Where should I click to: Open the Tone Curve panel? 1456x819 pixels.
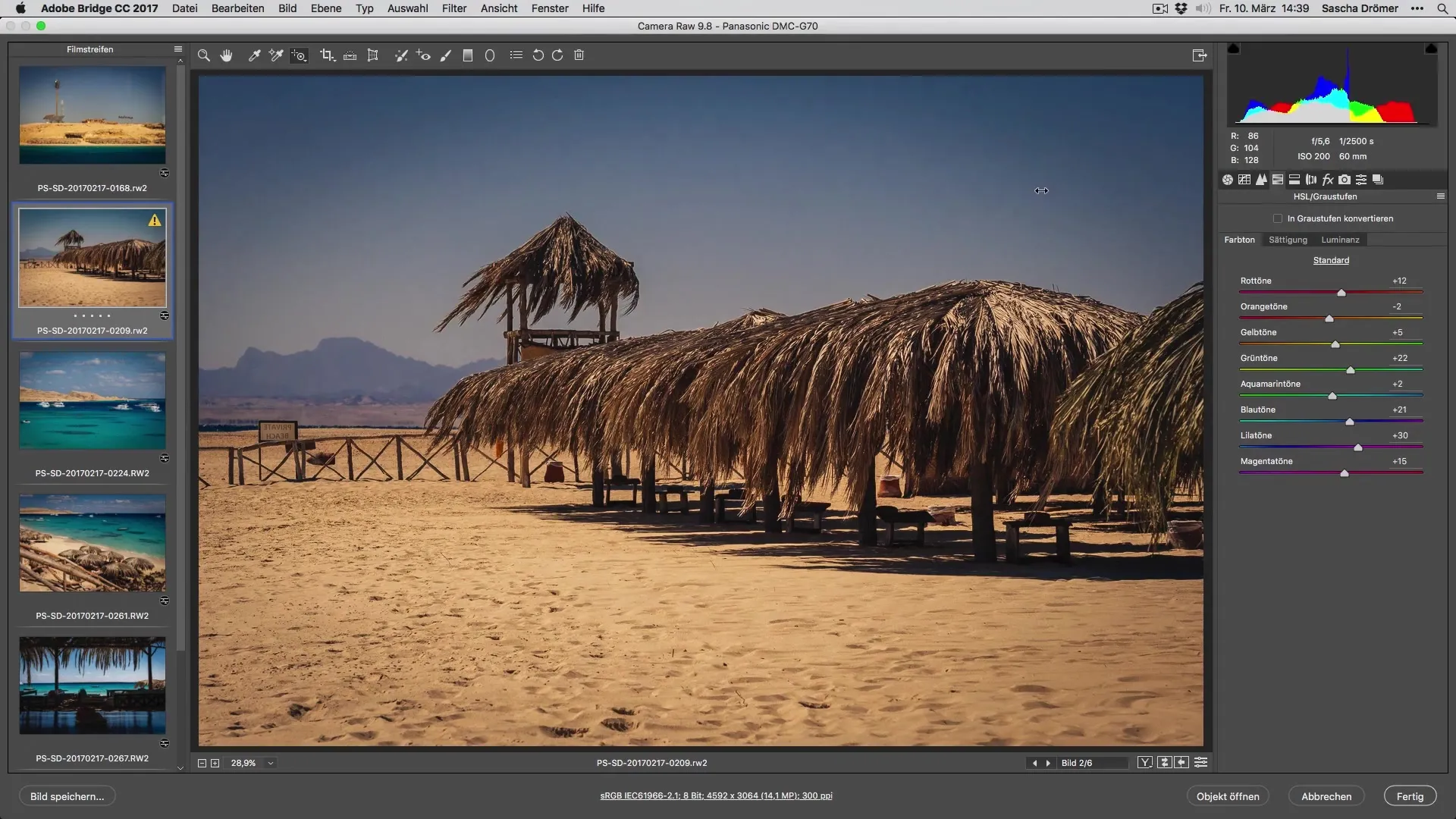1244,180
